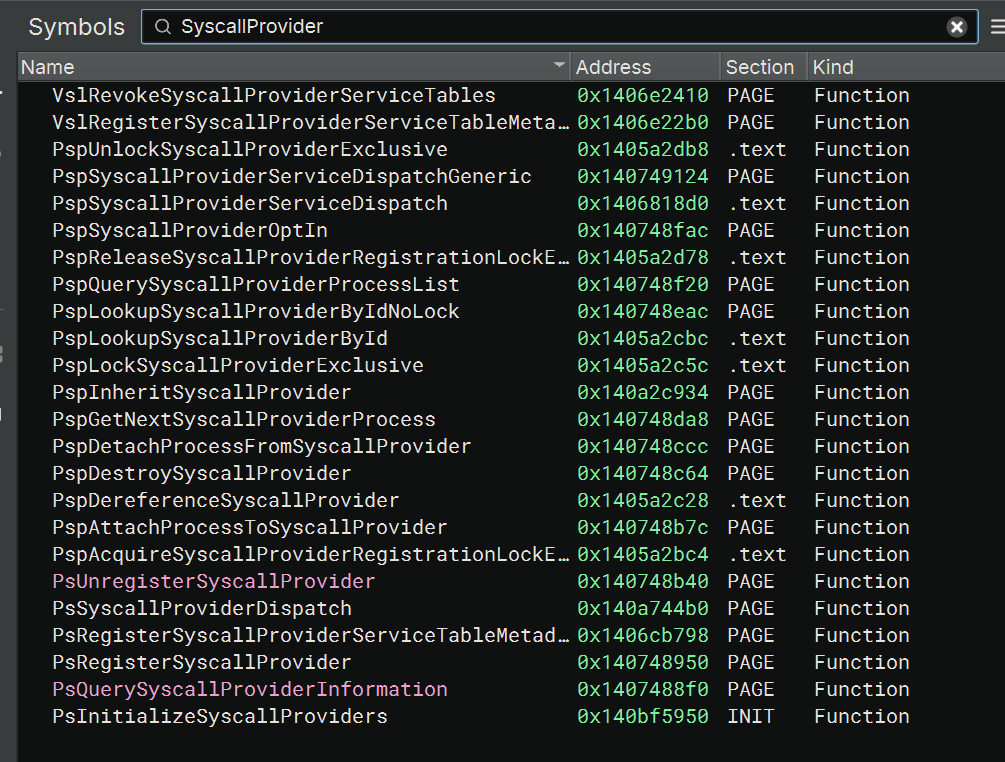Sort by the Address column header
The width and height of the screenshot is (1005, 762).
click(x=645, y=67)
